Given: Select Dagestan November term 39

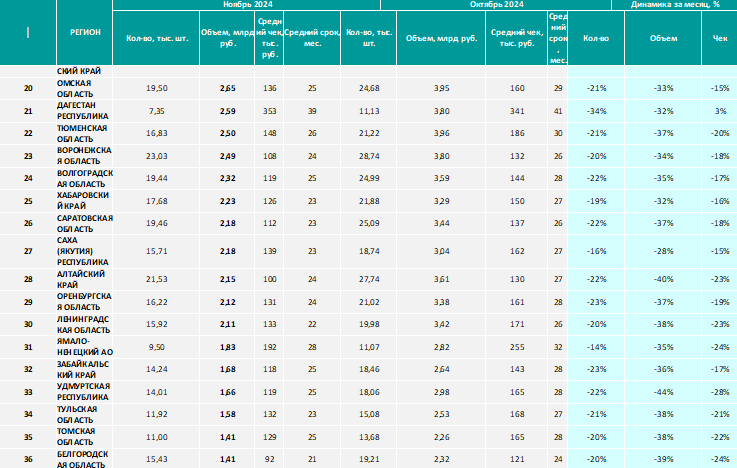Looking at the screenshot, I should click(312, 111).
